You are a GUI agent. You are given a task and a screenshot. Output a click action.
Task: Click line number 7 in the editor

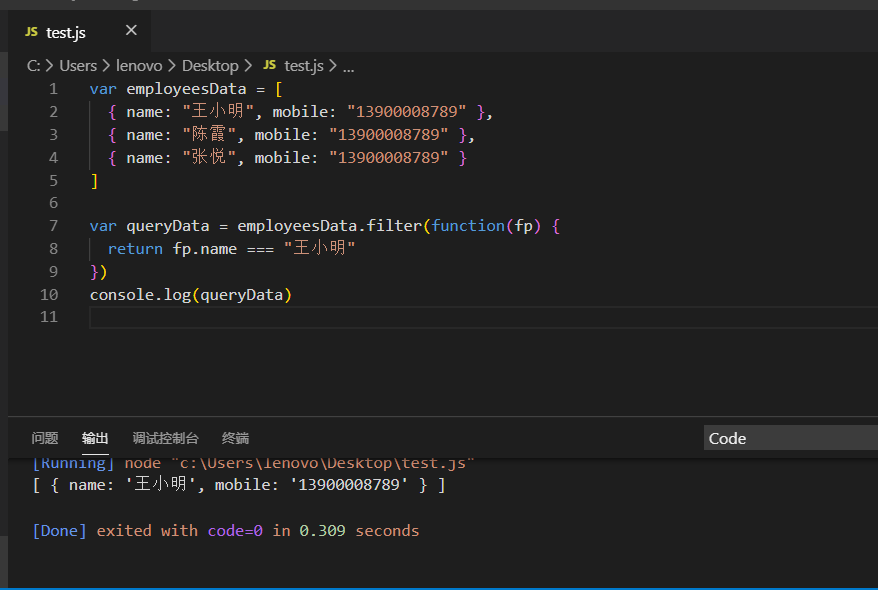(53, 225)
